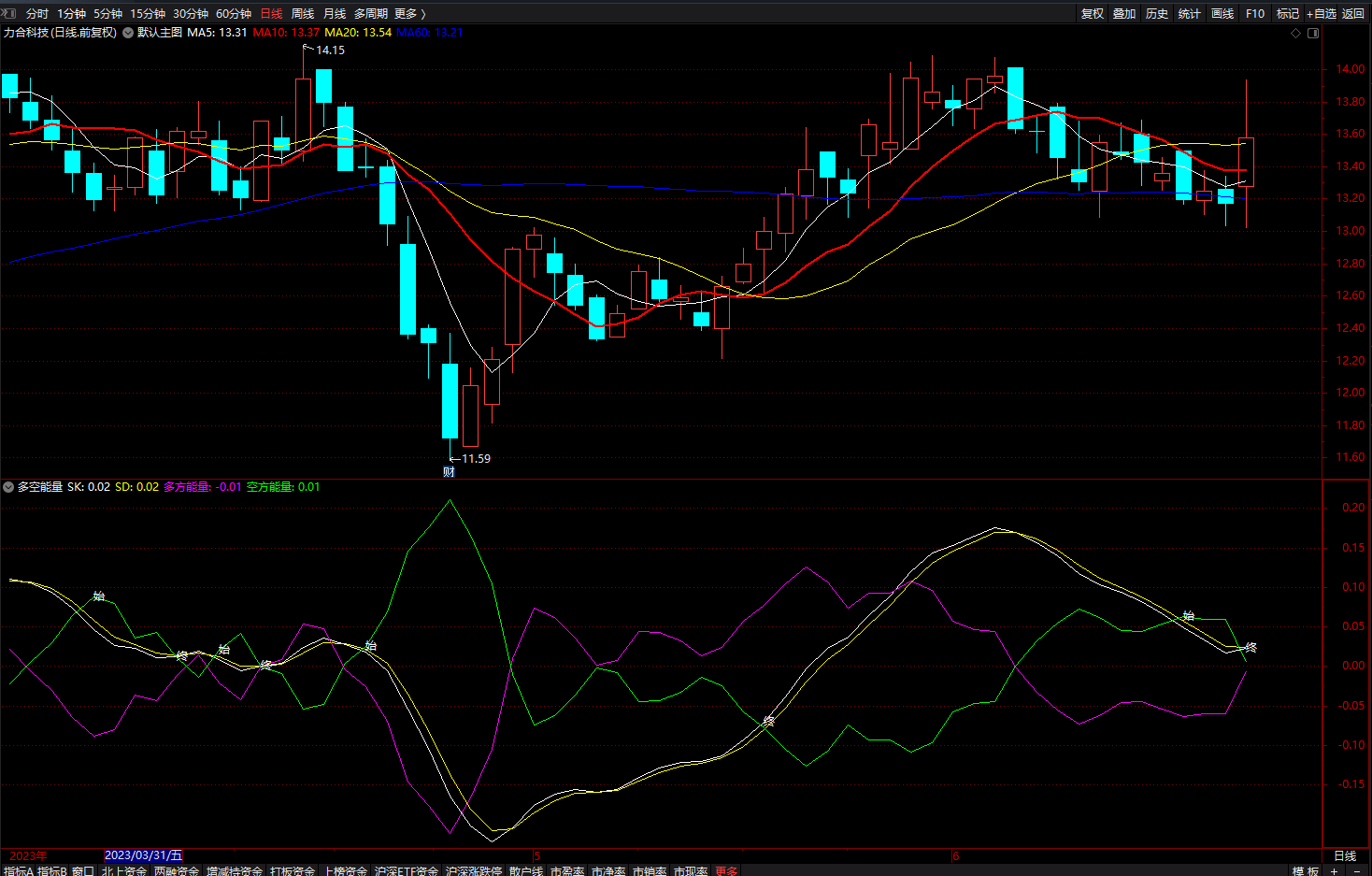The width and height of the screenshot is (1372, 876).
Task: Open the 历史 history button
Action: (1157, 13)
